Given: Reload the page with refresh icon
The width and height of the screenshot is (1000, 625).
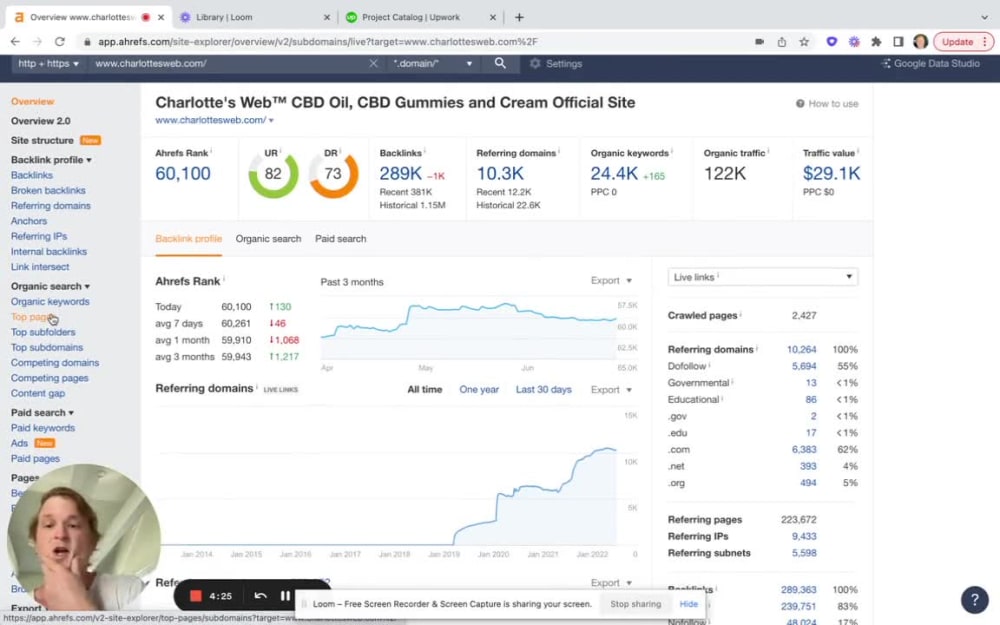Looking at the screenshot, I should pyautogui.click(x=59, y=41).
